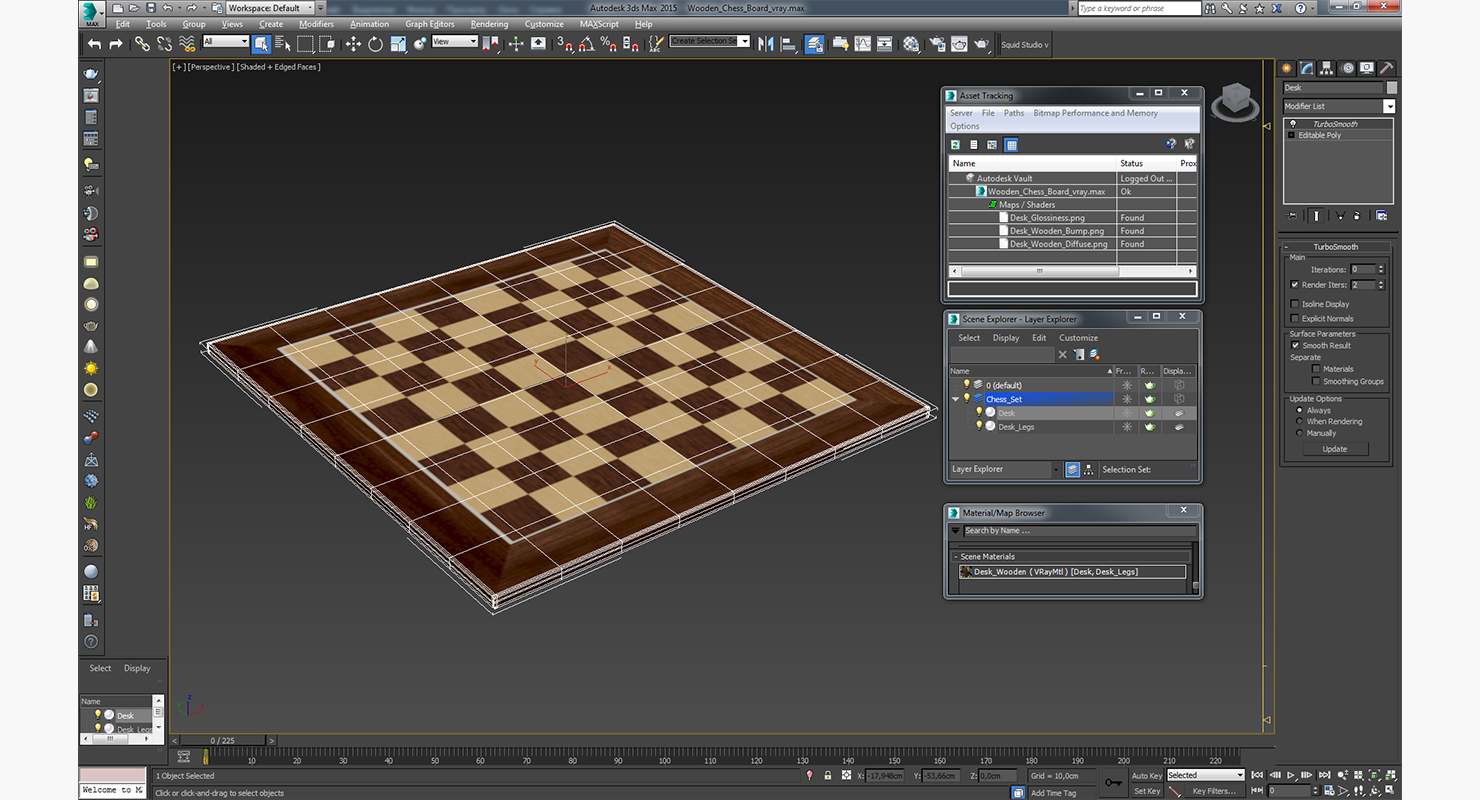The width and height of the screenshot is (1480, 800).
Task: Toggle the Angle Snap icon
Action: pos(587,44)
